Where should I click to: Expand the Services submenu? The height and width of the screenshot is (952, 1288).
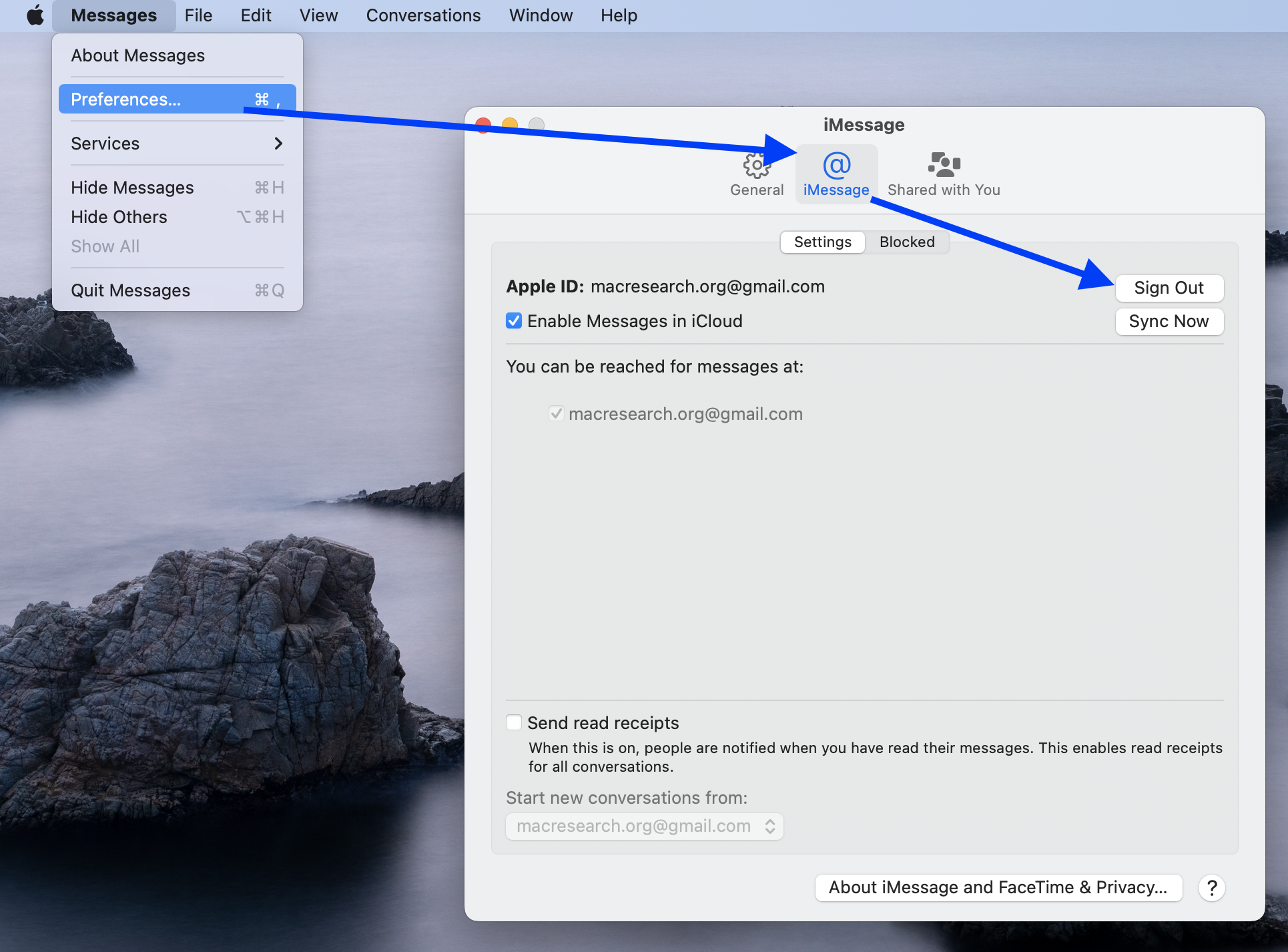pos(178,144)
